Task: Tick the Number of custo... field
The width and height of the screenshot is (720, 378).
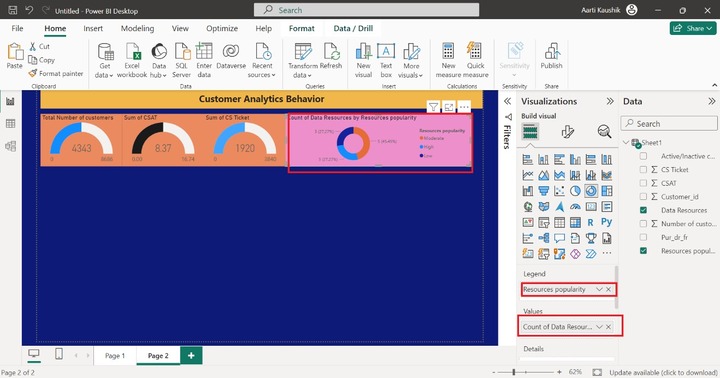Action: click(643, 224)
